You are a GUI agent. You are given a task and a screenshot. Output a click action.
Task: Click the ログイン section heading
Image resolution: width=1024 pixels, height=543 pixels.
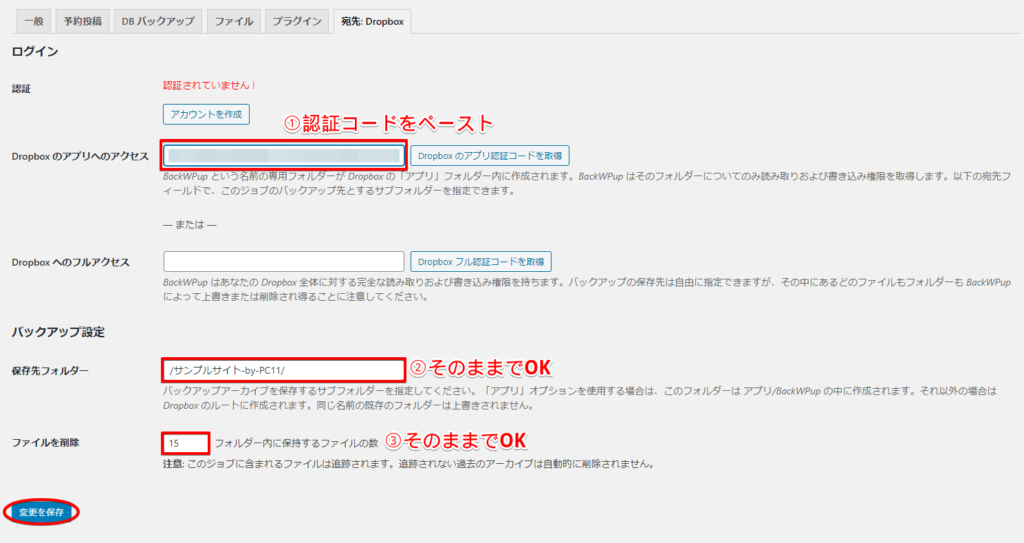click(35, 52)
